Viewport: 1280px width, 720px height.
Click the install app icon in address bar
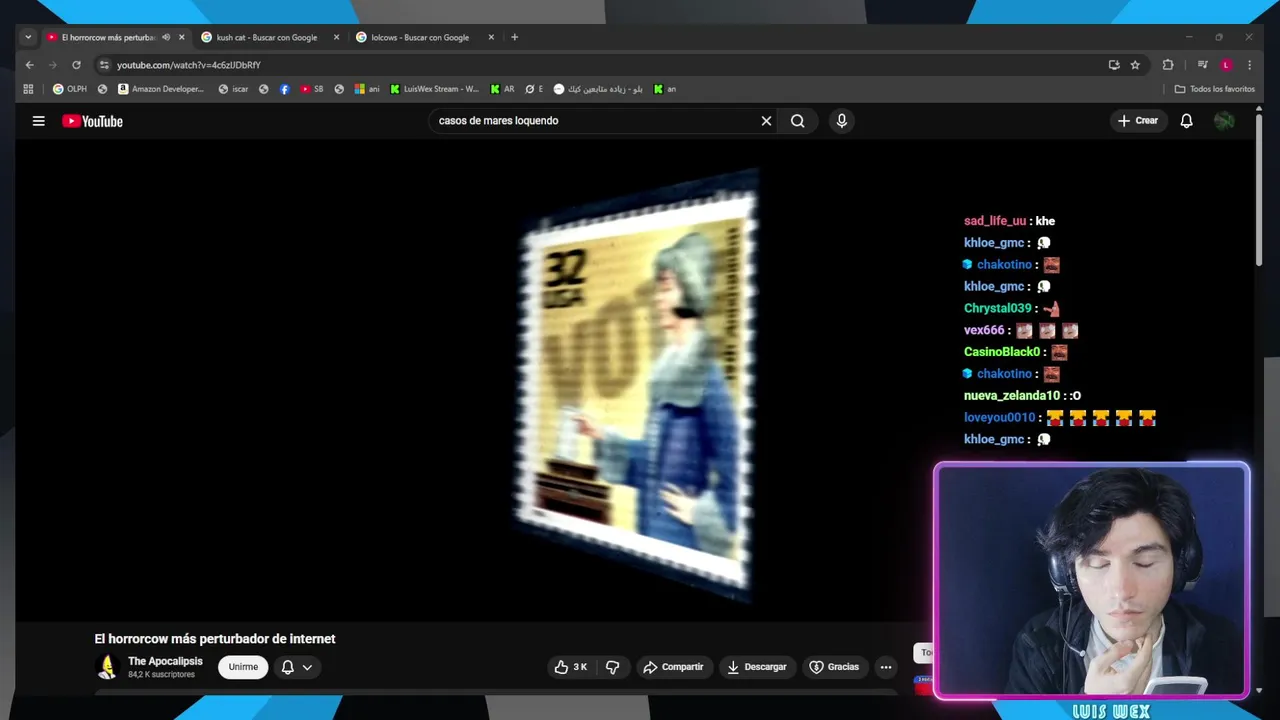(1114, 65)
